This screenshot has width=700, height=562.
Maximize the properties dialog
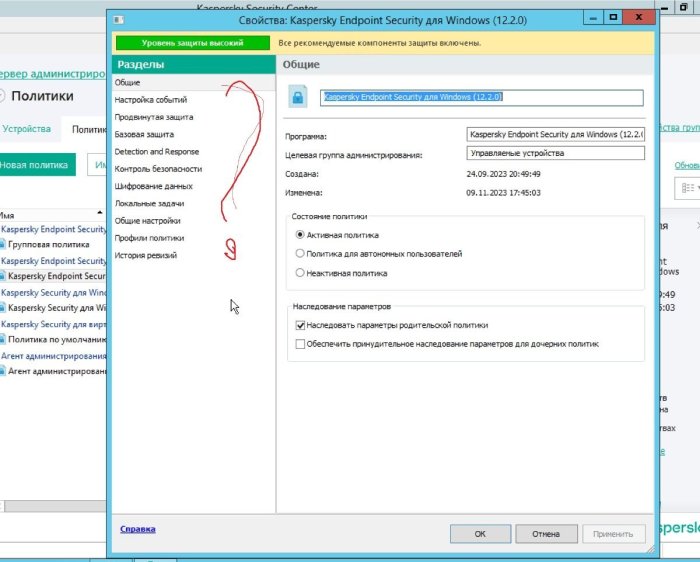613,17
